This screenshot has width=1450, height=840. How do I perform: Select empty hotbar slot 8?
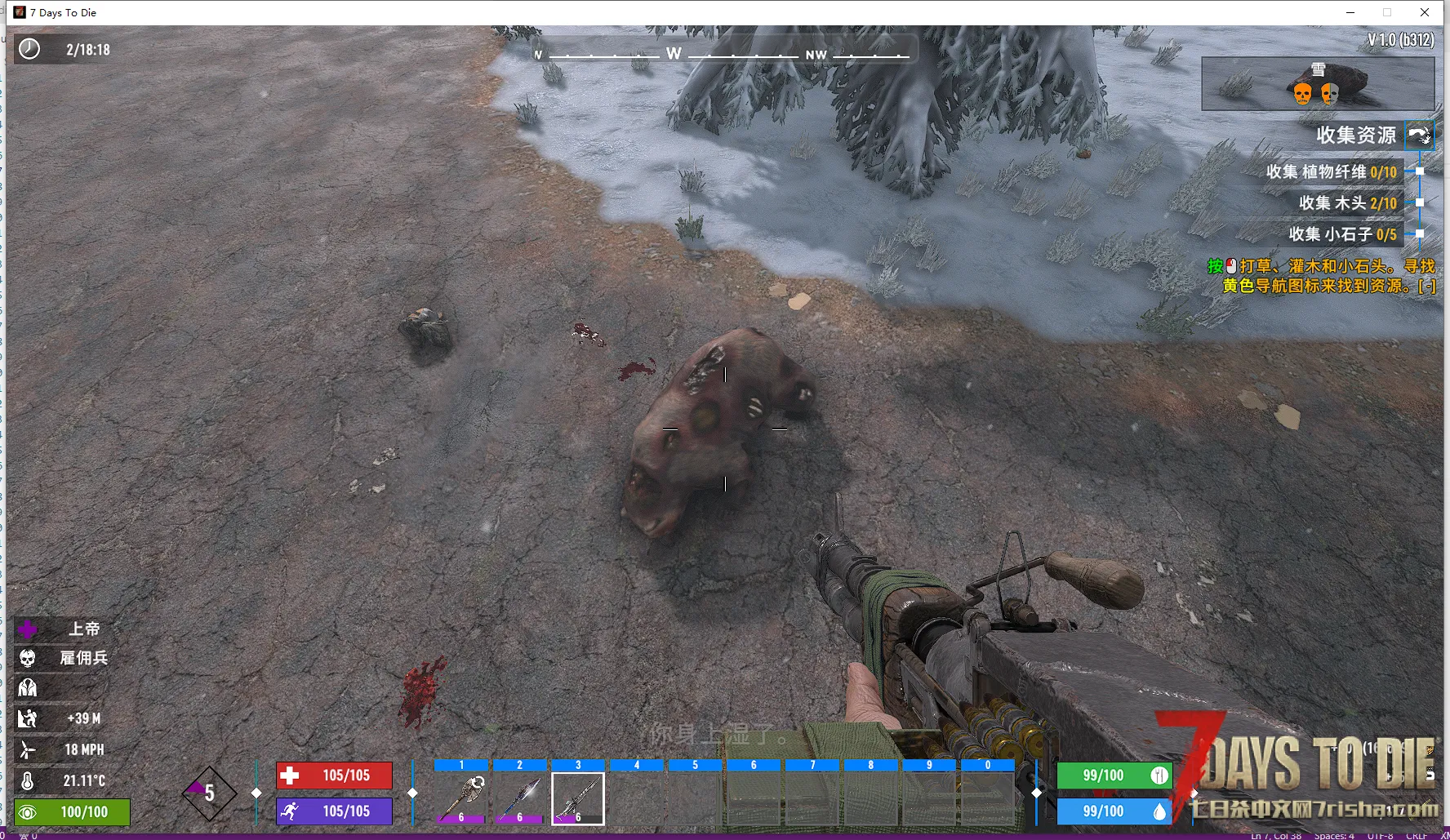point(871,798)
